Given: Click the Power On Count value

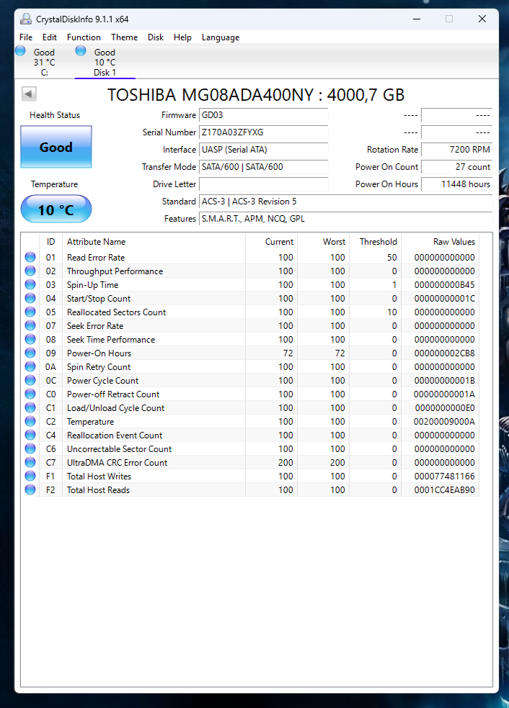Looking at the screenshot, I should [x=457, y=167].
